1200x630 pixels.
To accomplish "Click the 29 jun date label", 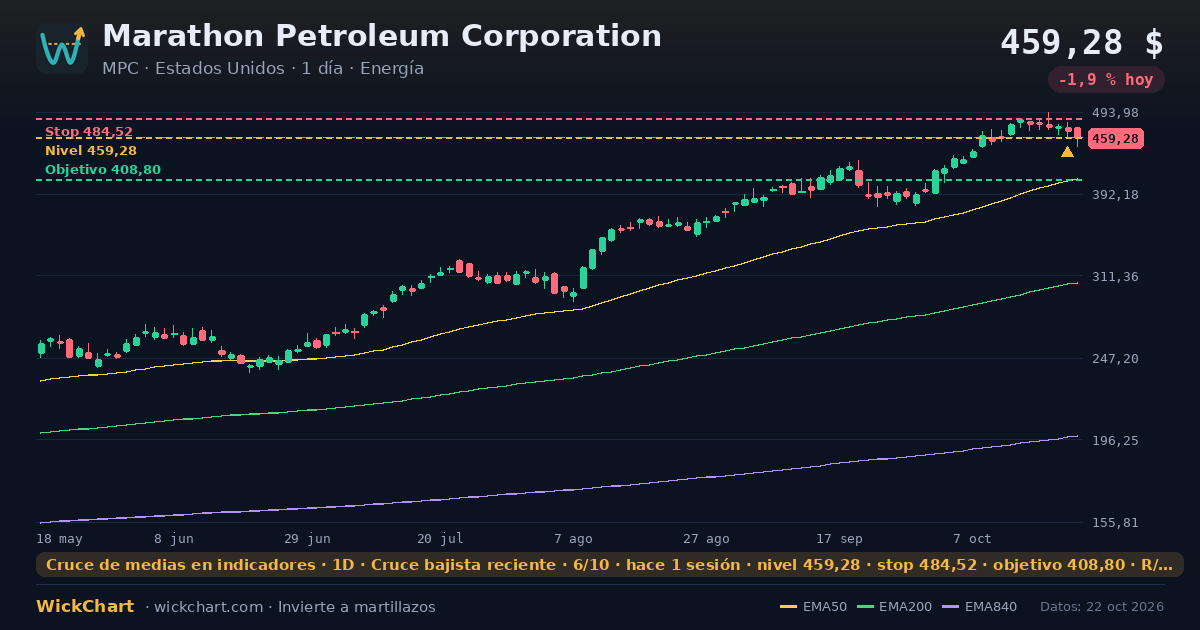I will coord(307,539).
